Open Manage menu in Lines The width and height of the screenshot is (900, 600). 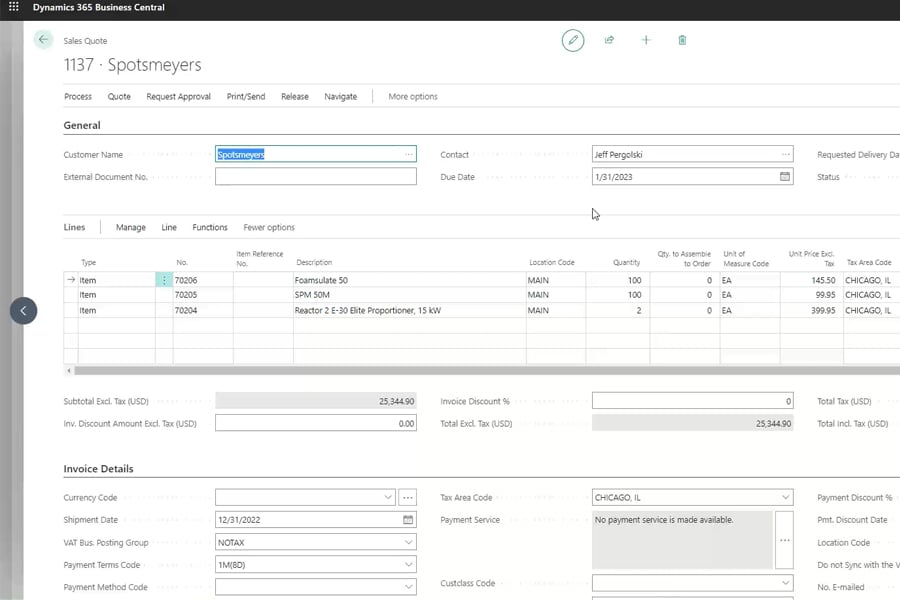click(x=131, y=227)
